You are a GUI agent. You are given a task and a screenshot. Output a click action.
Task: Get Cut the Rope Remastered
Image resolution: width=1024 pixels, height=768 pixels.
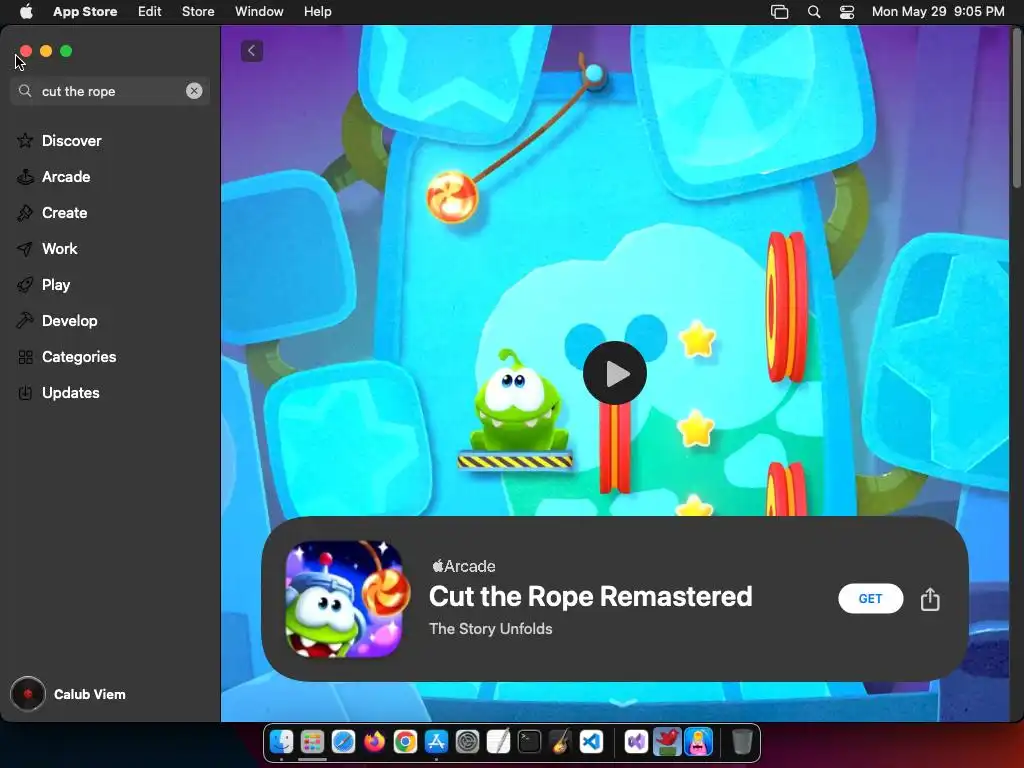pyautogui.click(x=871, y=599)
